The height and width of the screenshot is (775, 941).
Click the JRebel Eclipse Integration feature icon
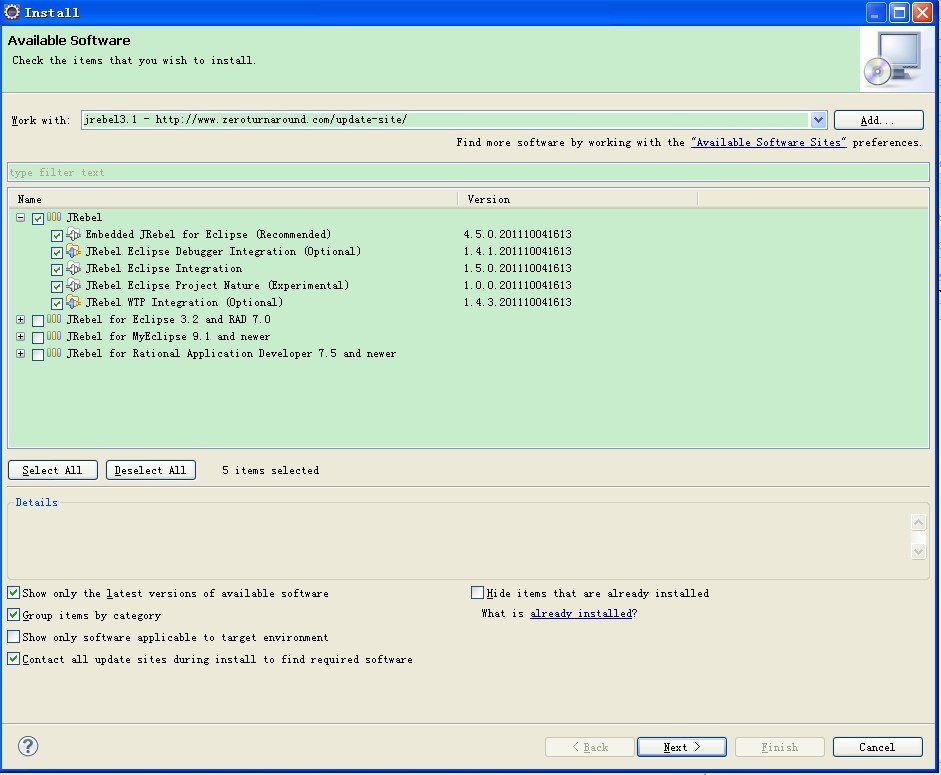(73, 268)
